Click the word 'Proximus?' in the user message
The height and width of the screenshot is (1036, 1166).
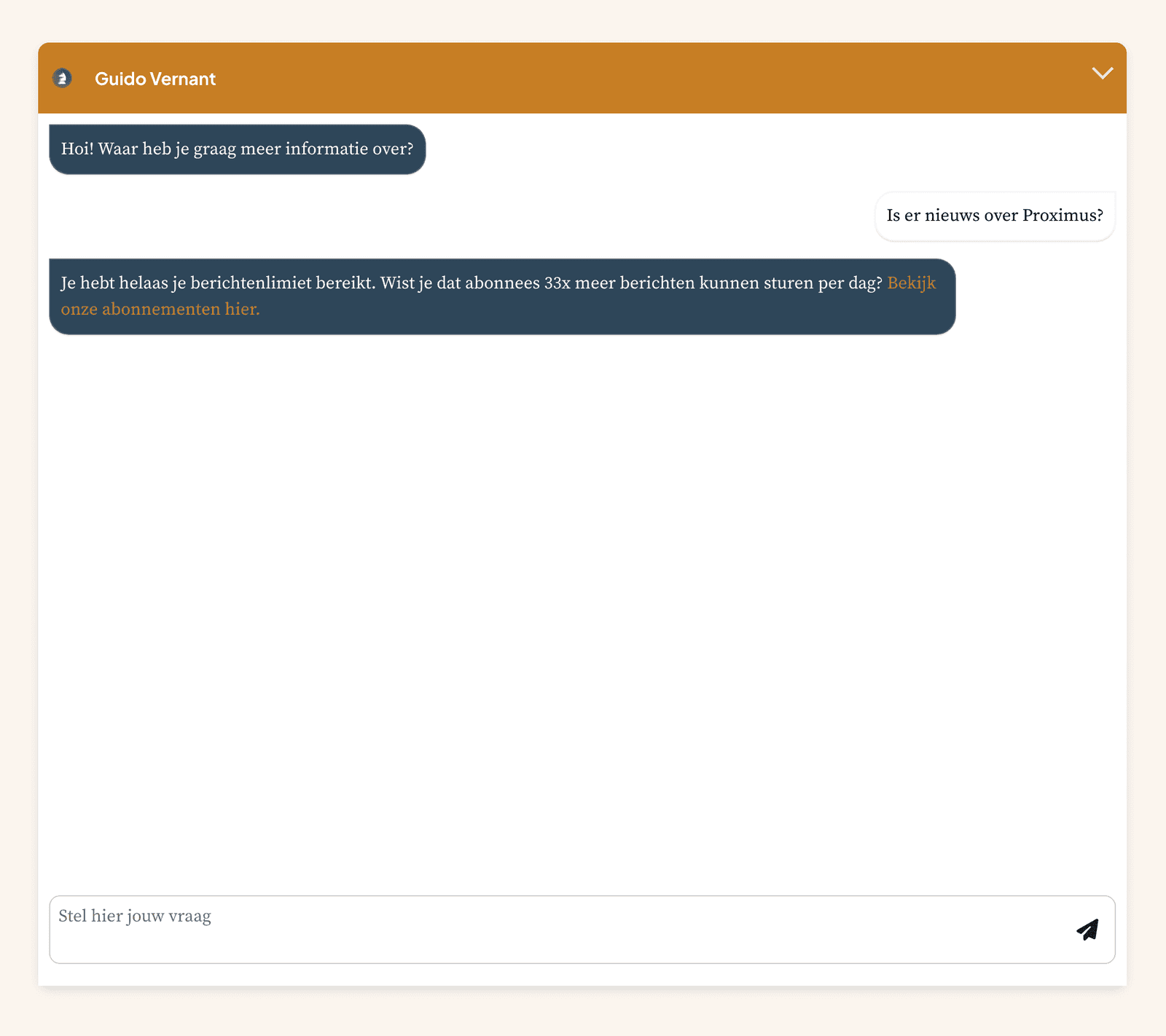pyautogui.click(x=1063, y=216)
